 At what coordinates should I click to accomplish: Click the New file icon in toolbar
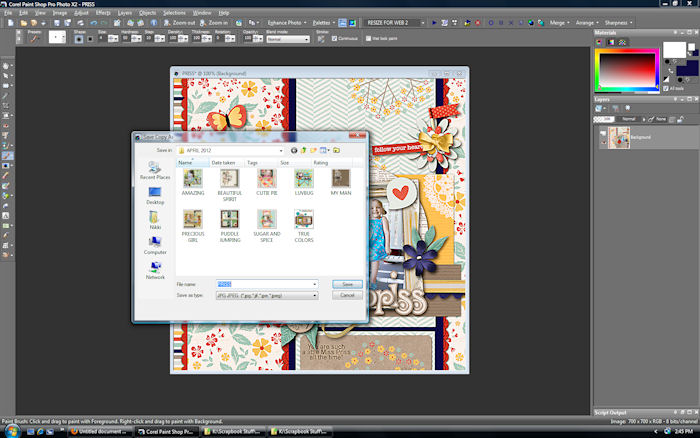[11, 23]
